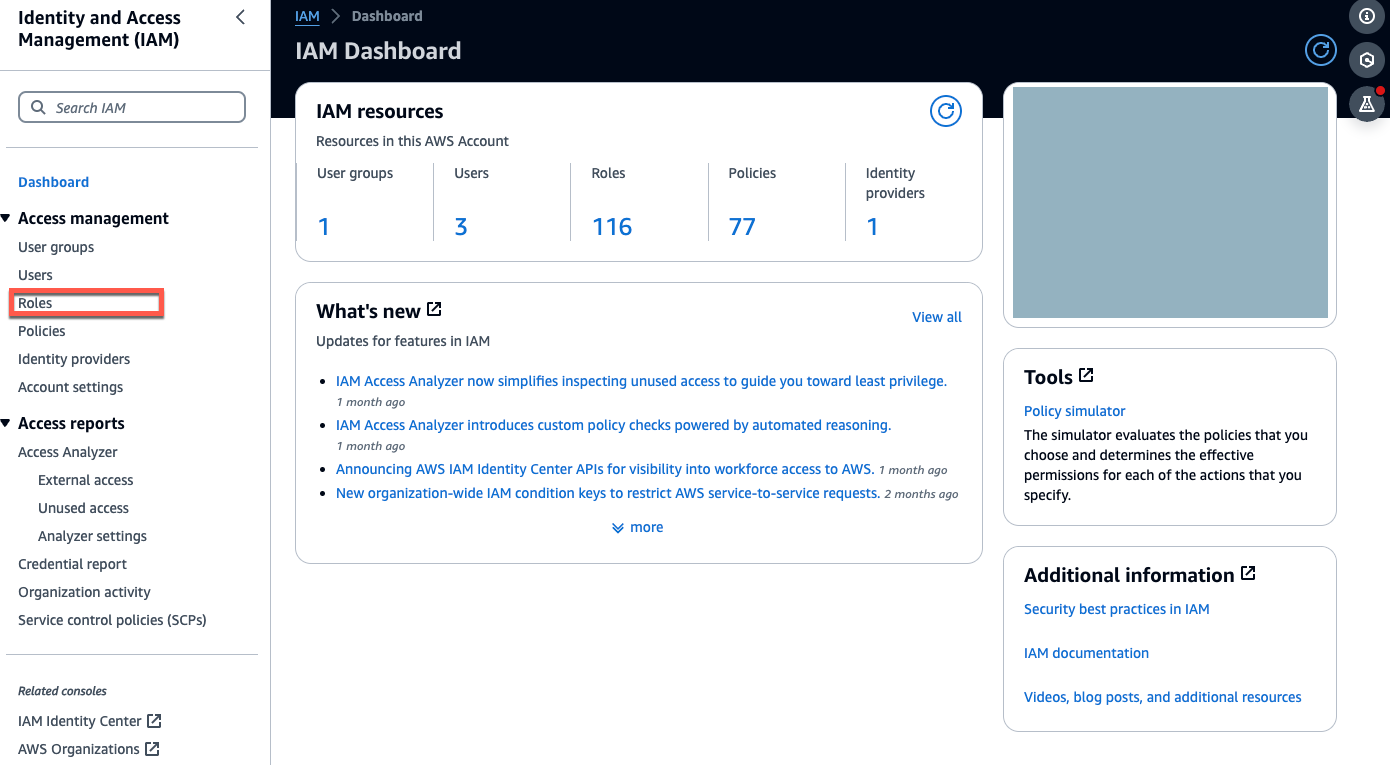Refresh the IAM Dashboard via circular arrow icon
1390x765 pixels.
pos(1320,50)
